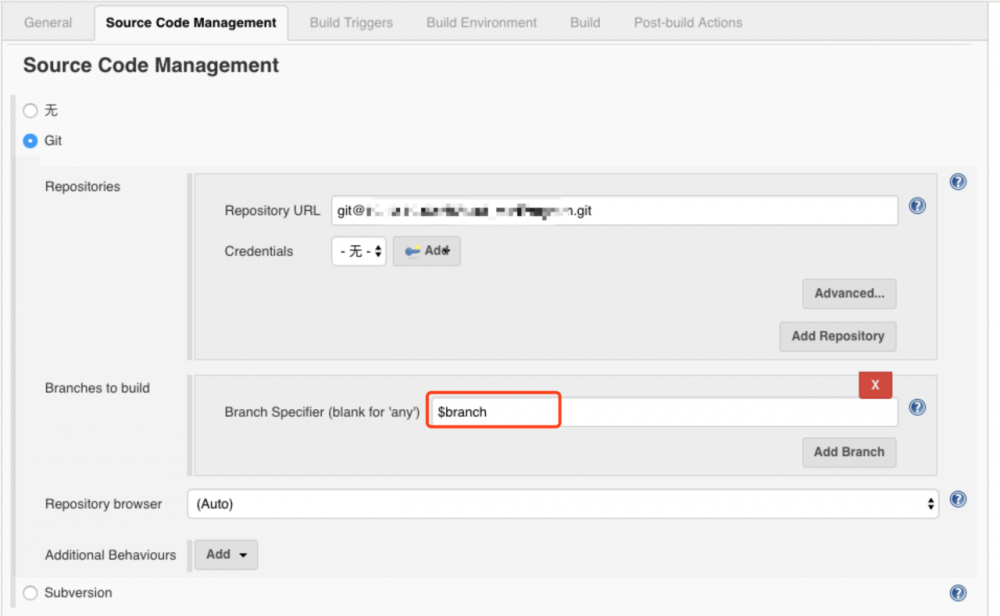The image size is (1000, 616).
Task: Switch to the Build tab
Action: 585,23
